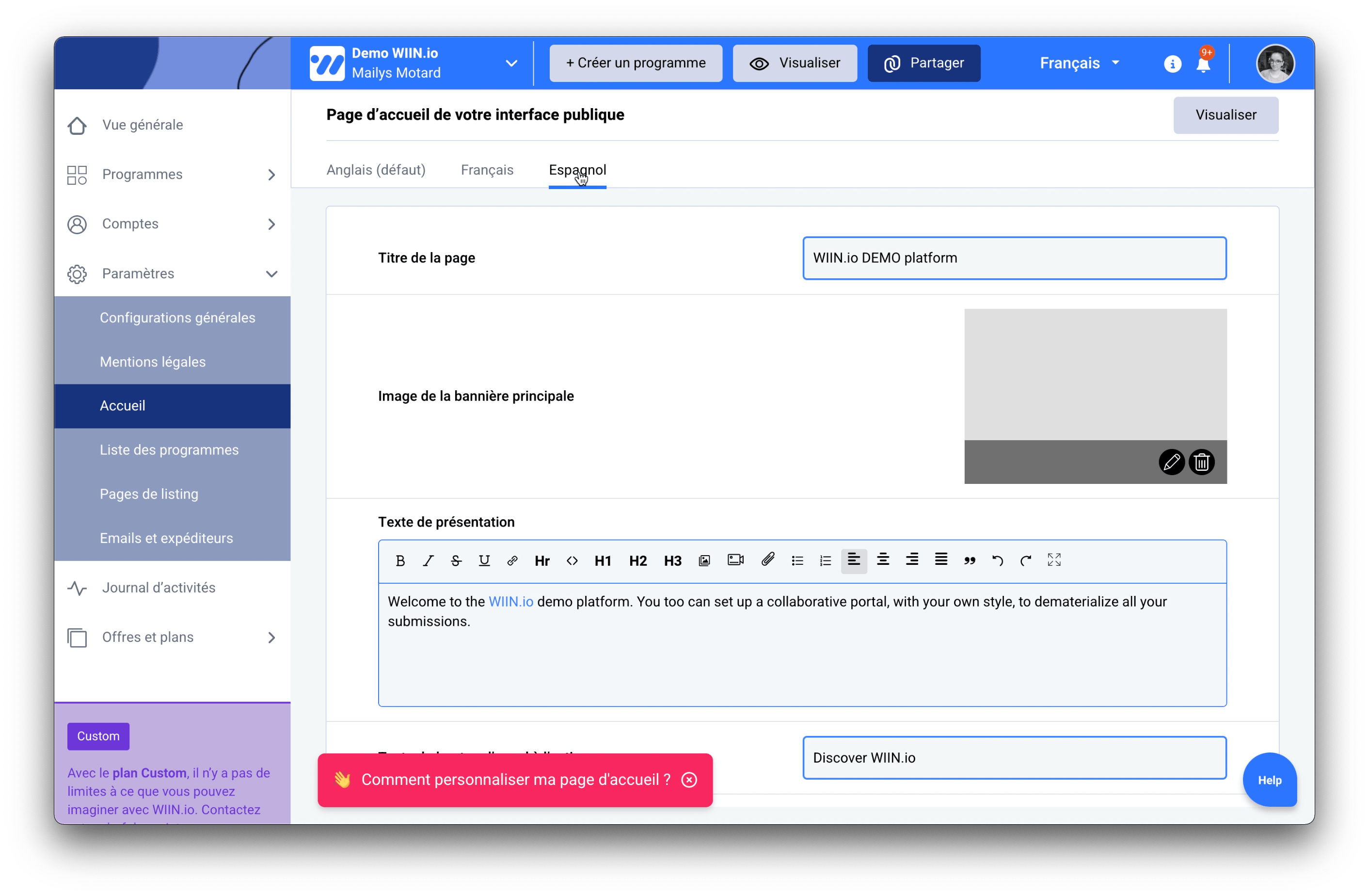Screen dimensions: 1369x896
Task: Close the pink help banner
Action: 689,780
